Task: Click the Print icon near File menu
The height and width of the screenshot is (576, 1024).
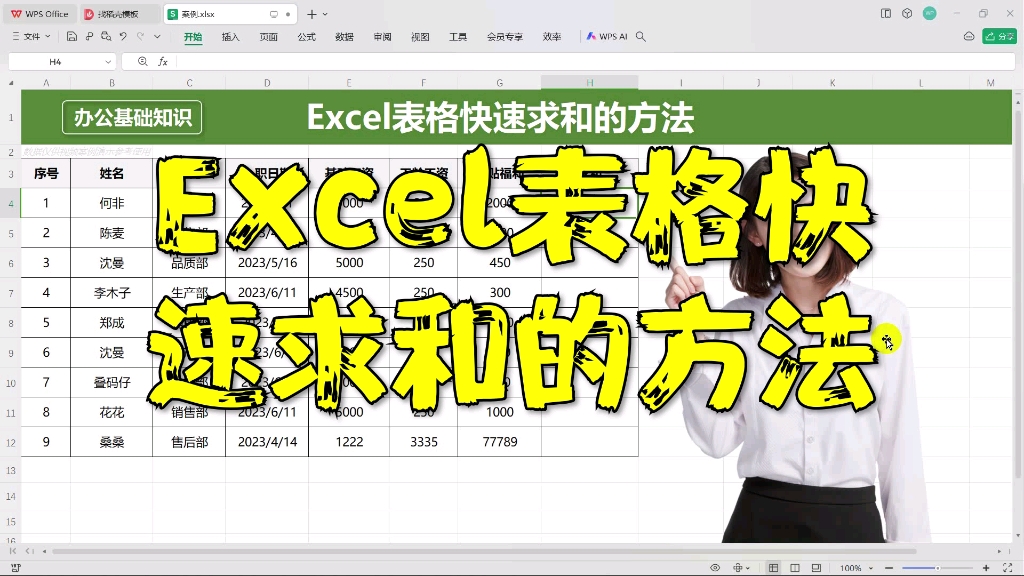Action: [x=89, y=36]
